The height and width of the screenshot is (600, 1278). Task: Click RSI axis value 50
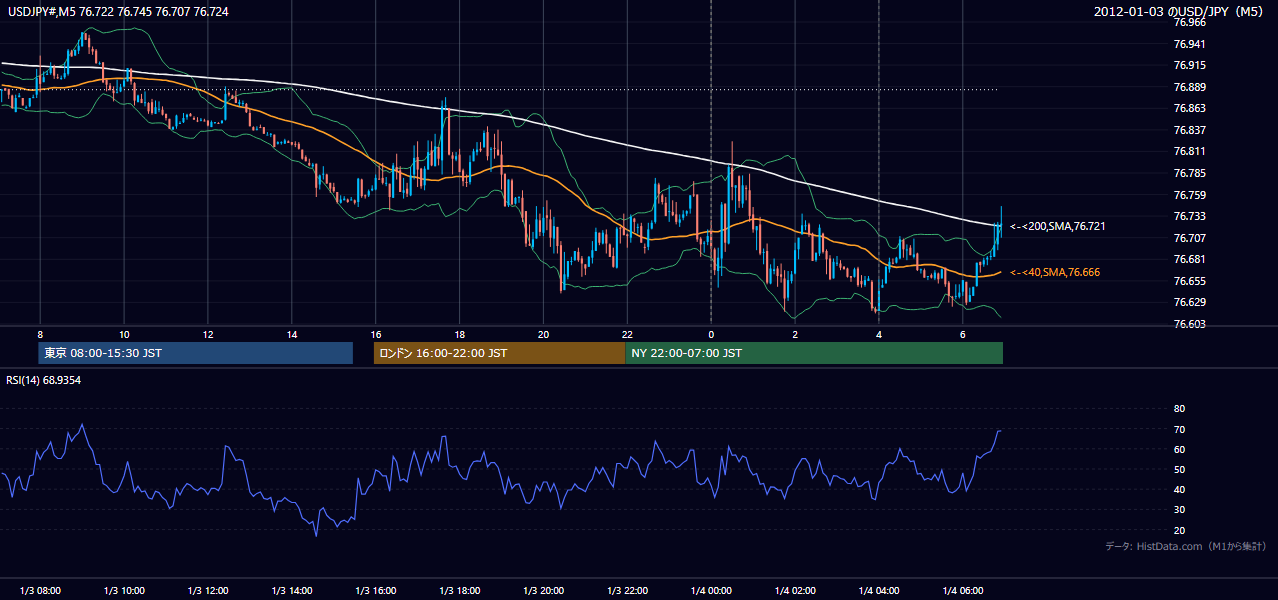(x=1179, y=469)
